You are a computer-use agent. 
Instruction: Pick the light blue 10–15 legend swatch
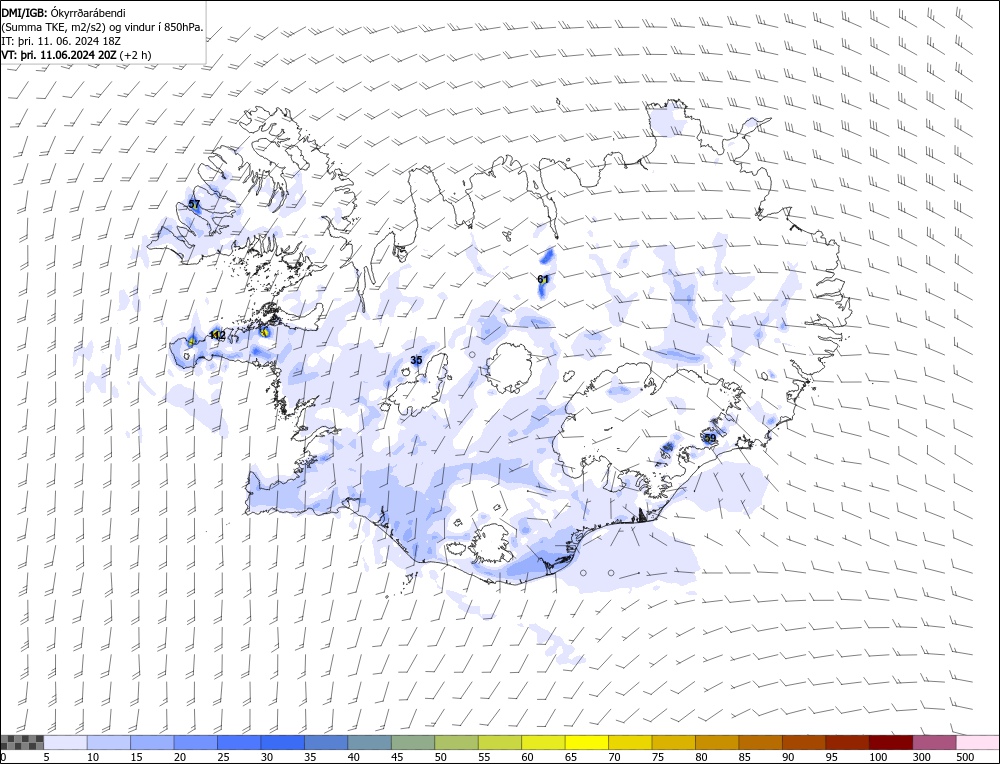[x=109, y=742]
